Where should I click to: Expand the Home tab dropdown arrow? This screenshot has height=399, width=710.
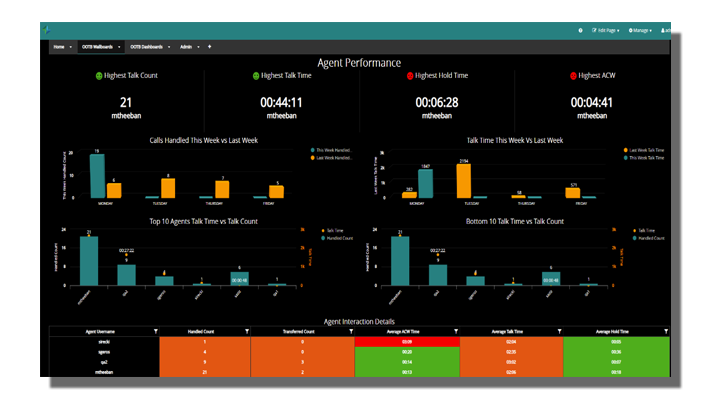tap(71, 47)
